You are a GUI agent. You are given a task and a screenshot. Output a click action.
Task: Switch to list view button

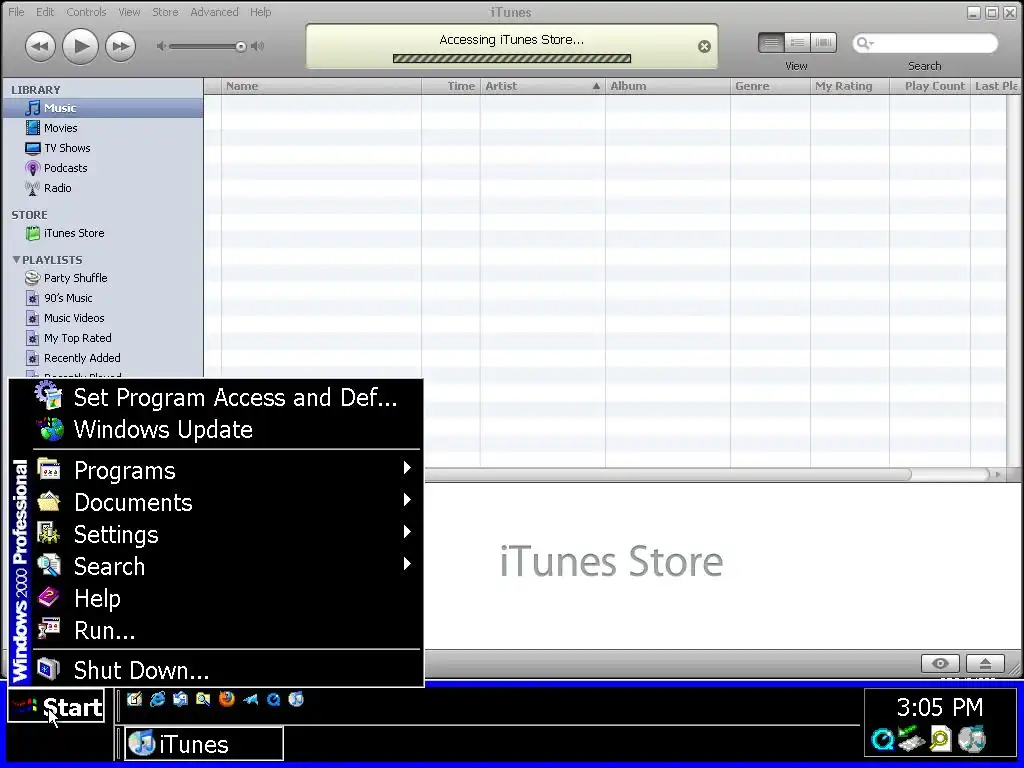(x=771, y=43)
